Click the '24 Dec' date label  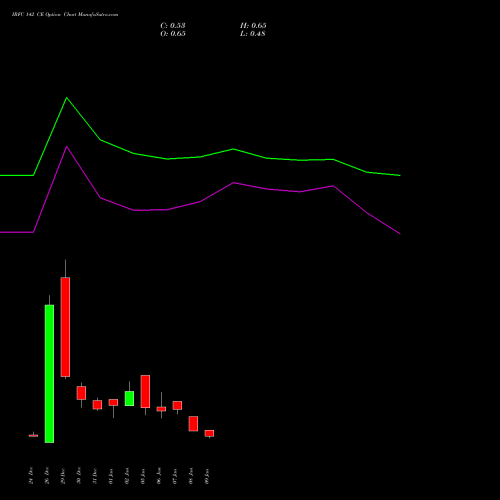coord(31,476)
